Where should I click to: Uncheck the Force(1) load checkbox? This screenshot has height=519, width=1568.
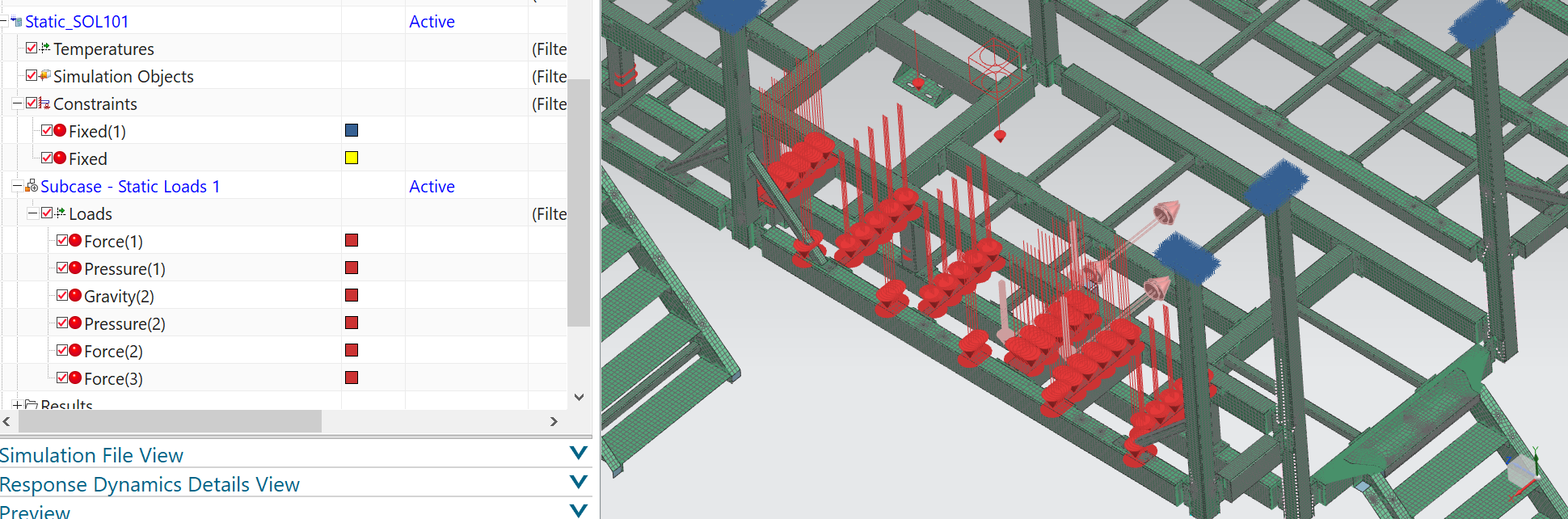(x=62, y=241)
